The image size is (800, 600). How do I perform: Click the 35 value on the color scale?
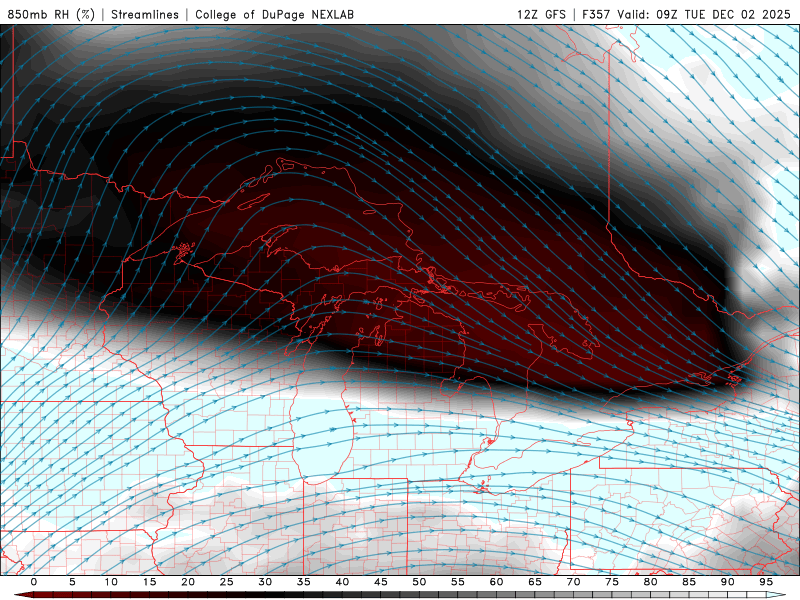pyautogui.click(x=303, y=582)
